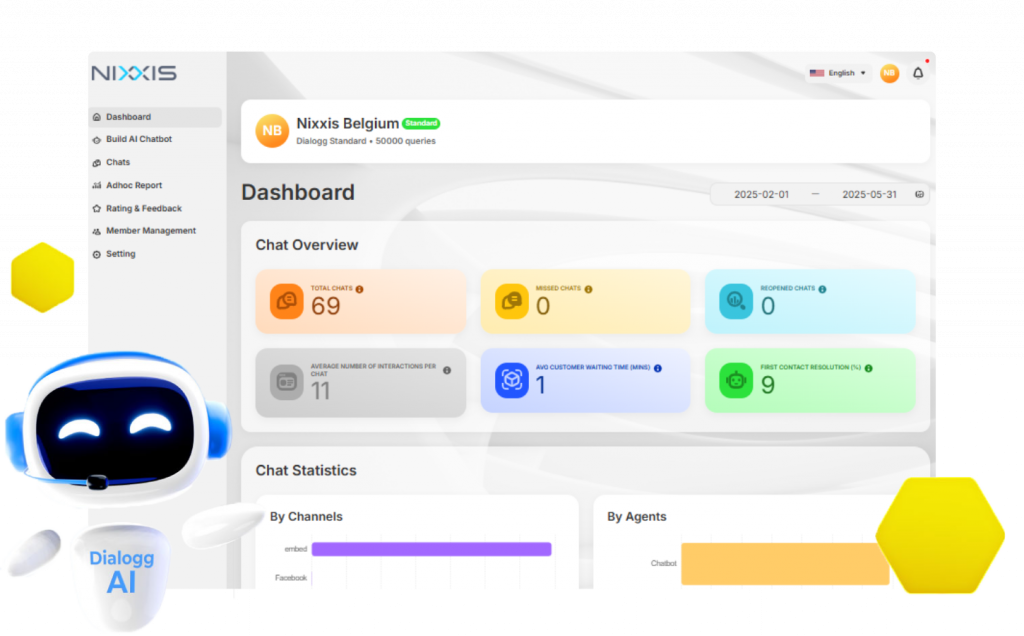
Task: Click the info icon beside First Contact Resolution
Action: pos(869,368)
